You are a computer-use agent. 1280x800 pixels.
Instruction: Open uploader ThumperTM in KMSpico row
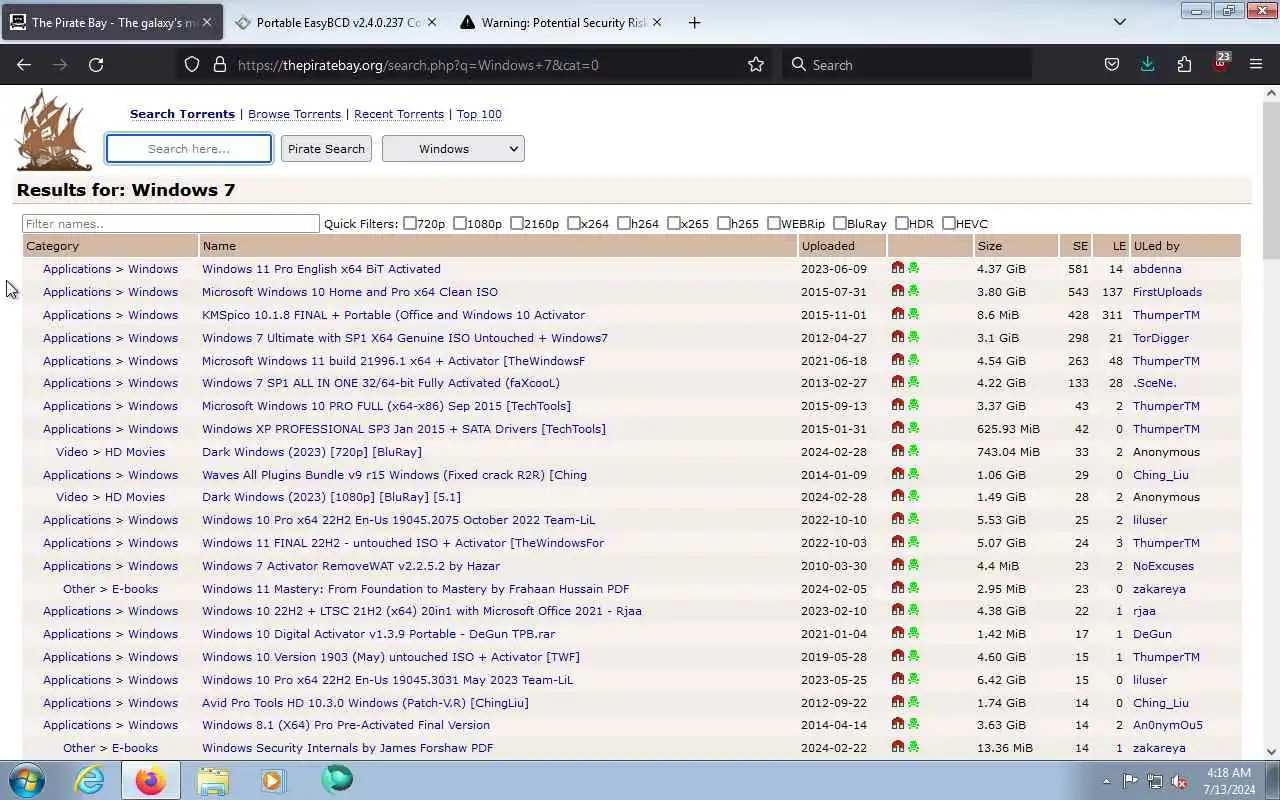[x=1166, y=314]
